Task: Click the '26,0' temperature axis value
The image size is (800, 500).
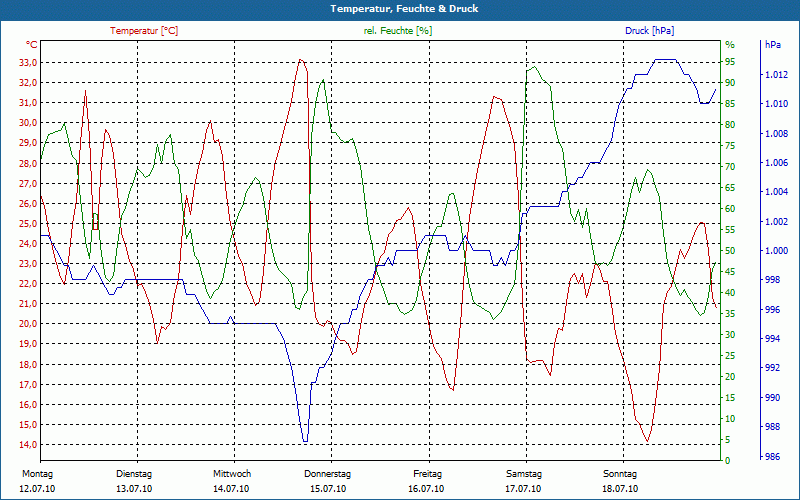Action: click(x=27, y=204)
